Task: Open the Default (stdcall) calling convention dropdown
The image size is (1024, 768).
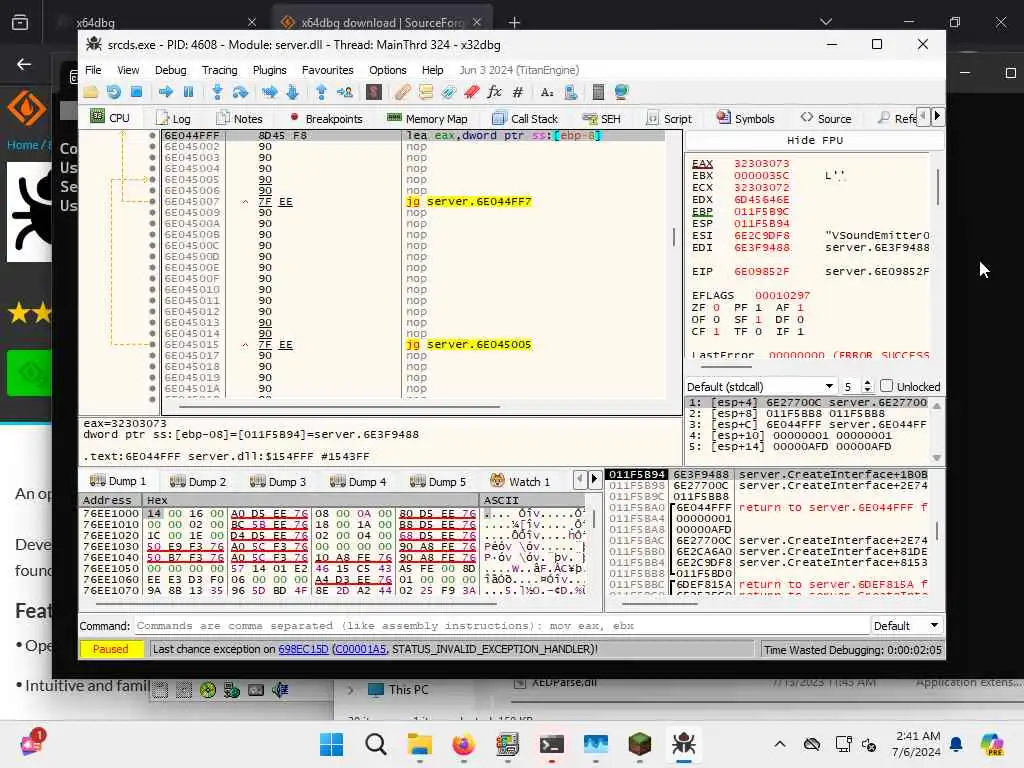Action: tap(761, 387)
